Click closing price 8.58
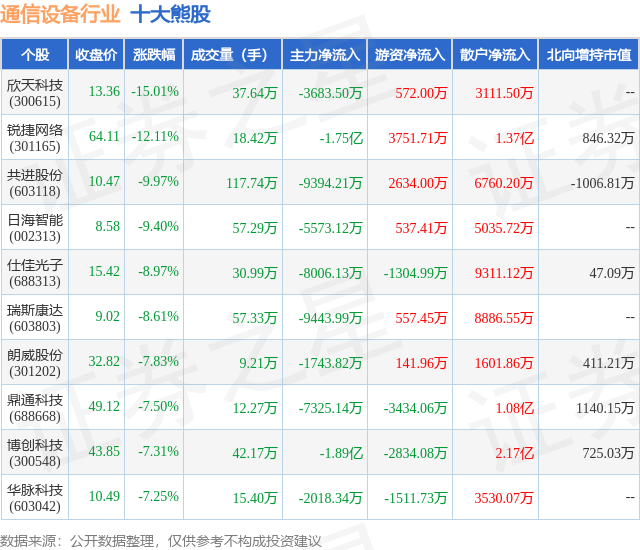 (107, 226)
